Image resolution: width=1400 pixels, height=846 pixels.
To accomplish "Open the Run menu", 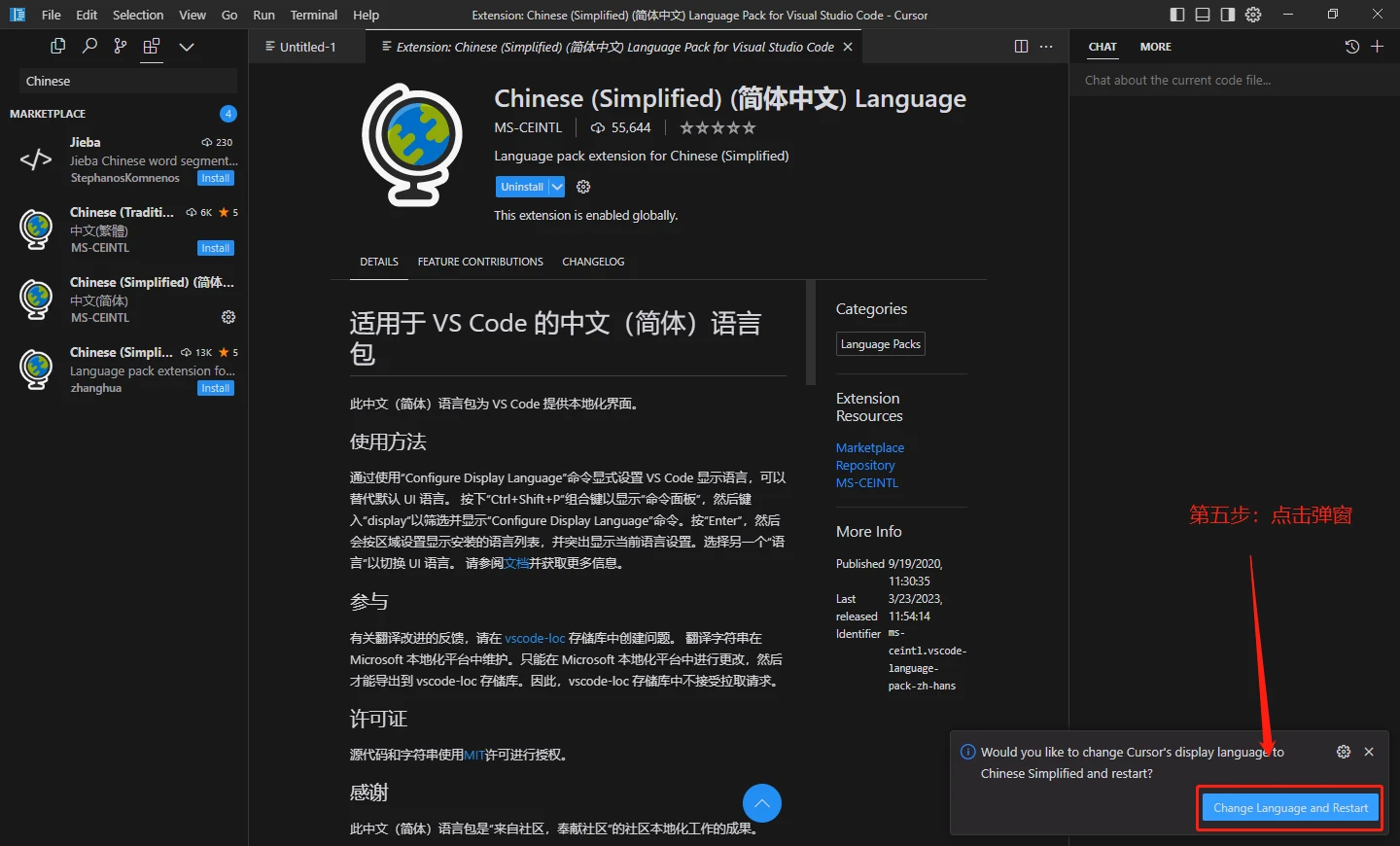I will tap(263, 15).
